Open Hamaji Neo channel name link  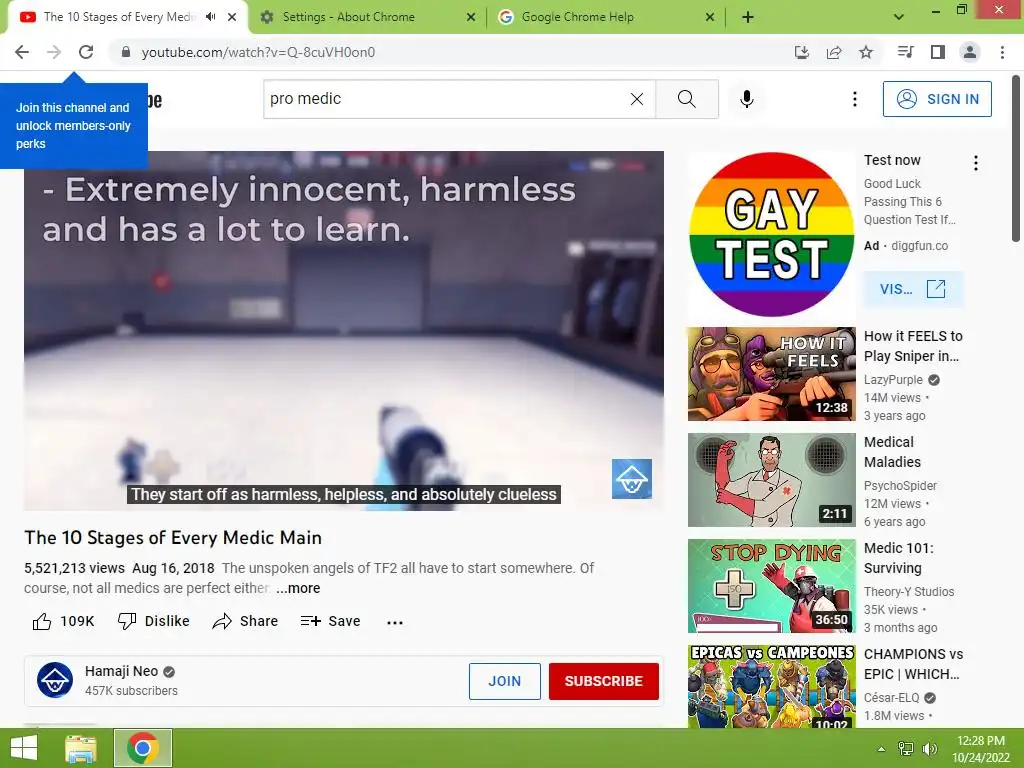pos(121,671)
